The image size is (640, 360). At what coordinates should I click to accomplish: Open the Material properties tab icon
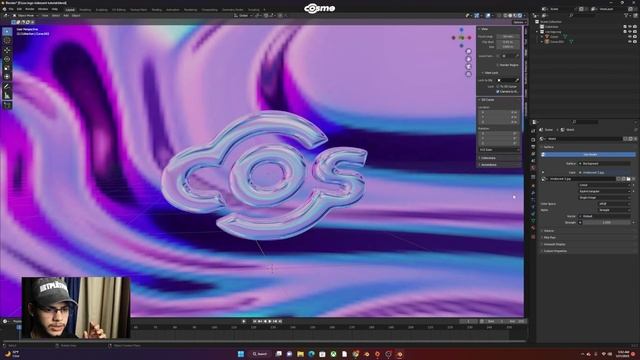tap(533, 228)
